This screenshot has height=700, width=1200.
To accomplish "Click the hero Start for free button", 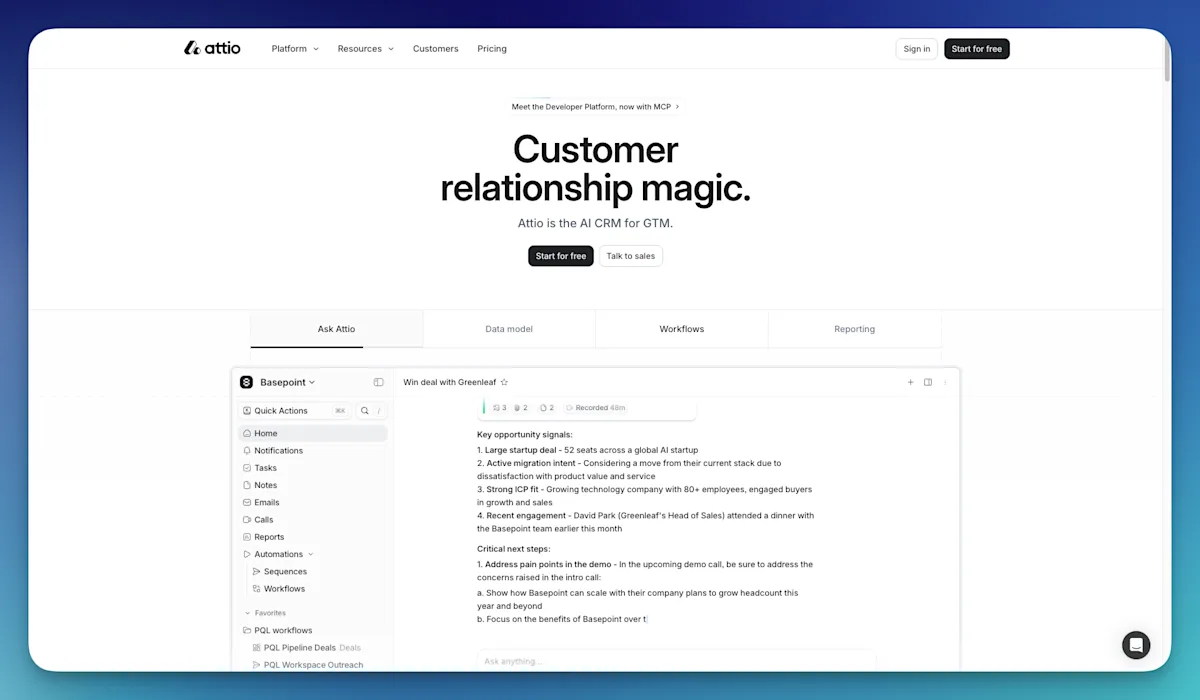I will click(561, 256).
